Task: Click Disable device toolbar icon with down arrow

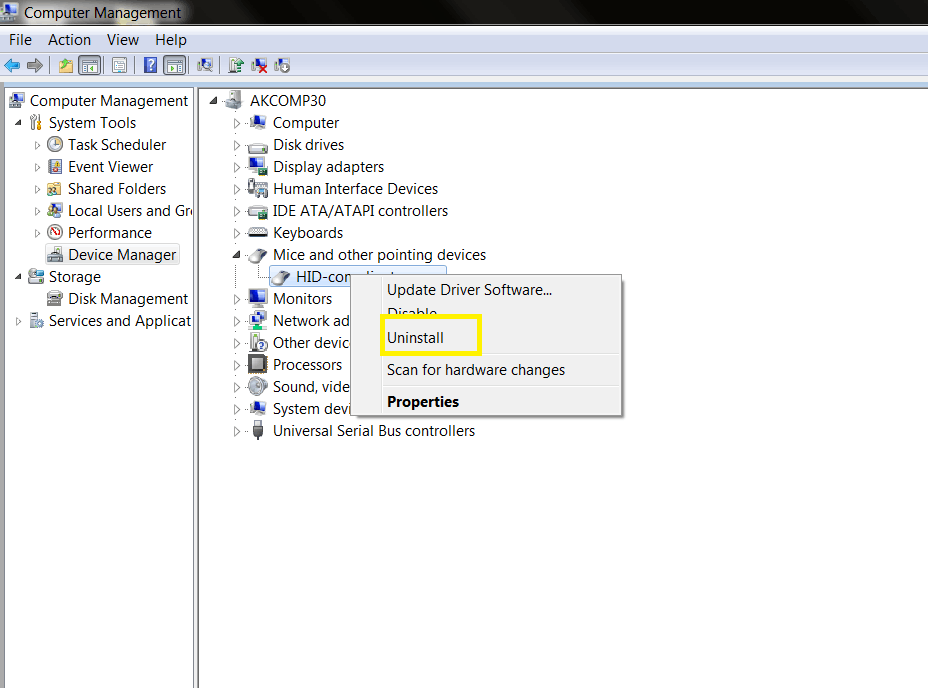Action: coord(282,65)
